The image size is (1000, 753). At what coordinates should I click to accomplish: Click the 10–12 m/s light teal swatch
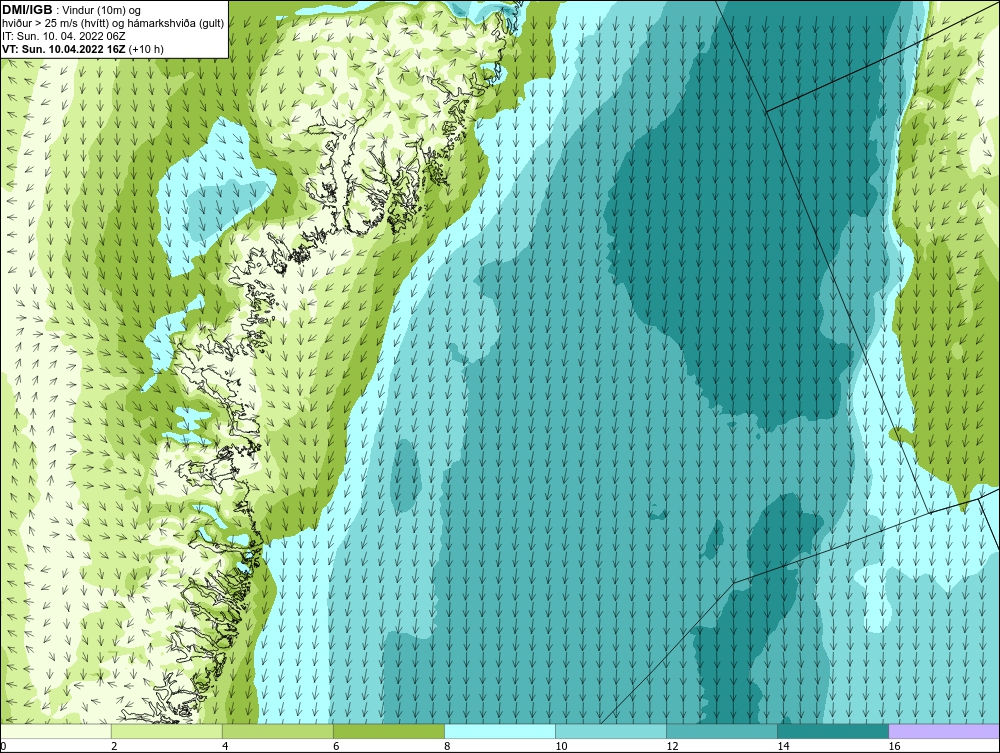(x=611, y=731)
